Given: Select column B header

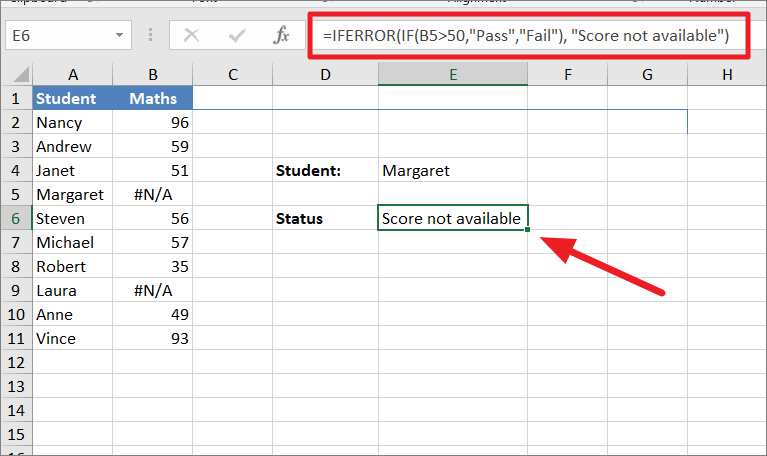Looking at the screenshot, I should coord(153,75).
